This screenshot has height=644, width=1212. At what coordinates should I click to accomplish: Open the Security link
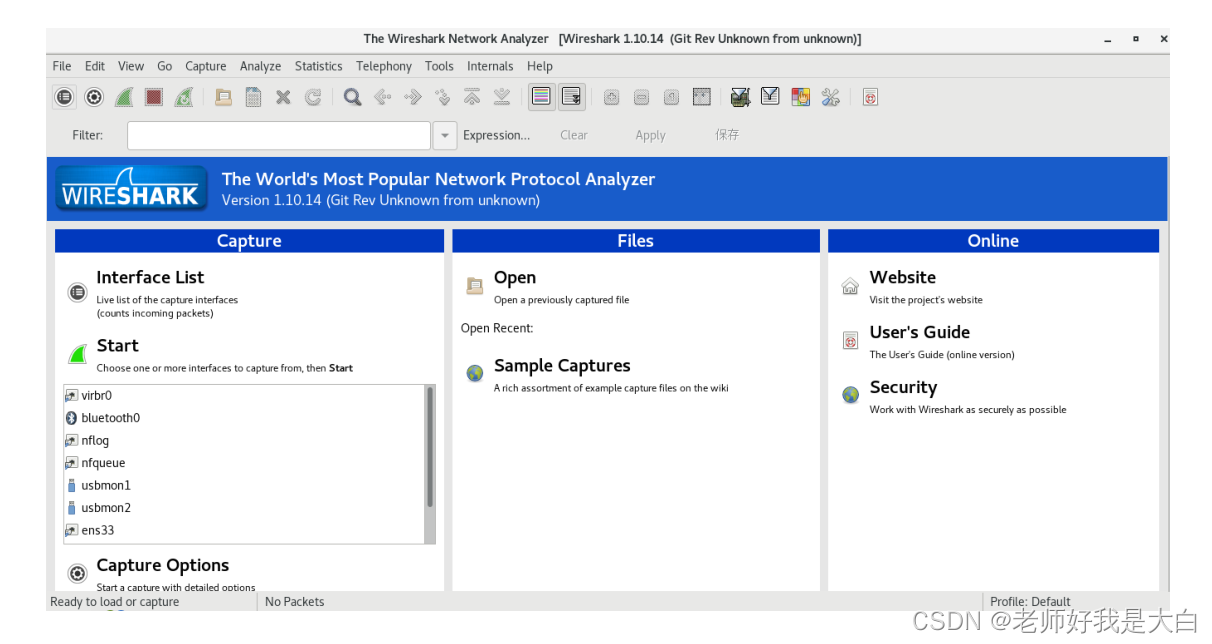pos(903,387)
